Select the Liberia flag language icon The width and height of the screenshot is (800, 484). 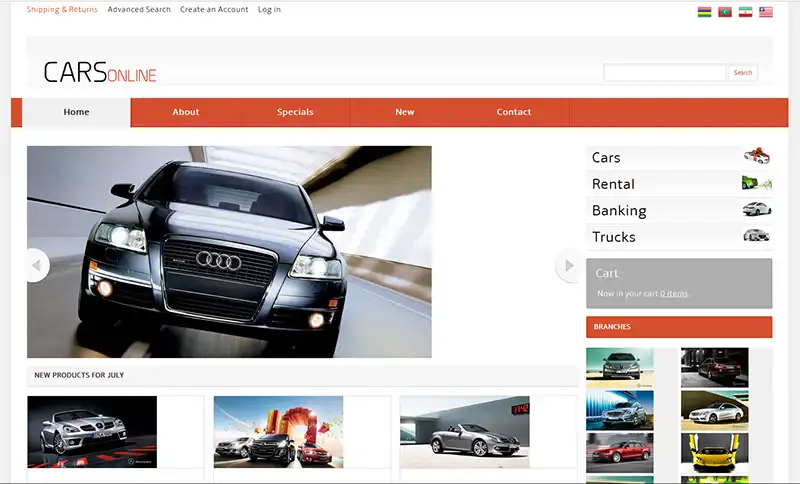766,12
